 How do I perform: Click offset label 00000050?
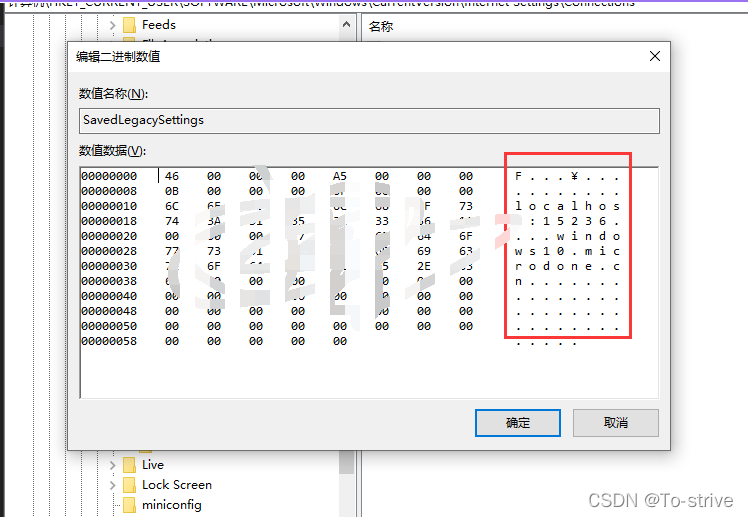(x=109, y=326)
